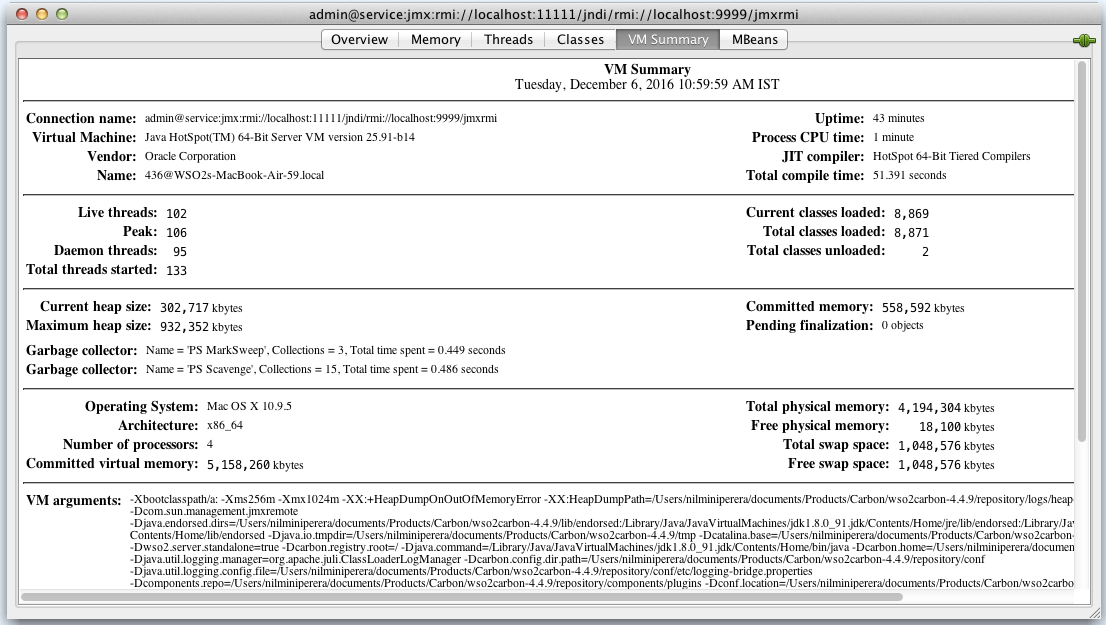Open the Memory tab
Viewport: 1106px width, 625px height.
[436, 39]
